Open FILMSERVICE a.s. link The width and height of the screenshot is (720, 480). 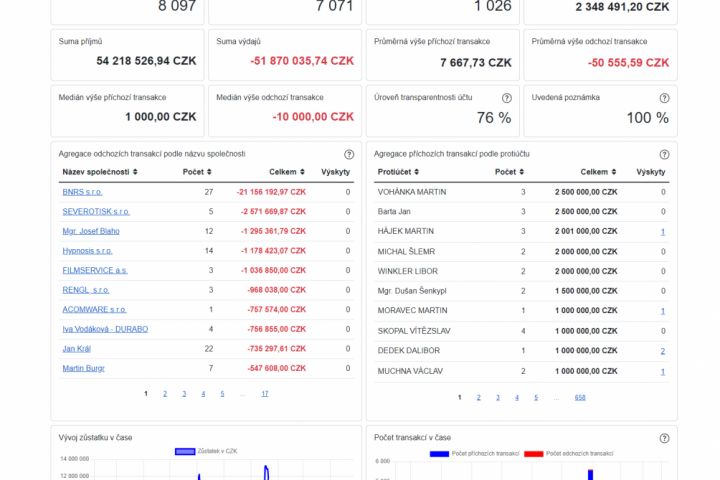(x=95, y=271)
